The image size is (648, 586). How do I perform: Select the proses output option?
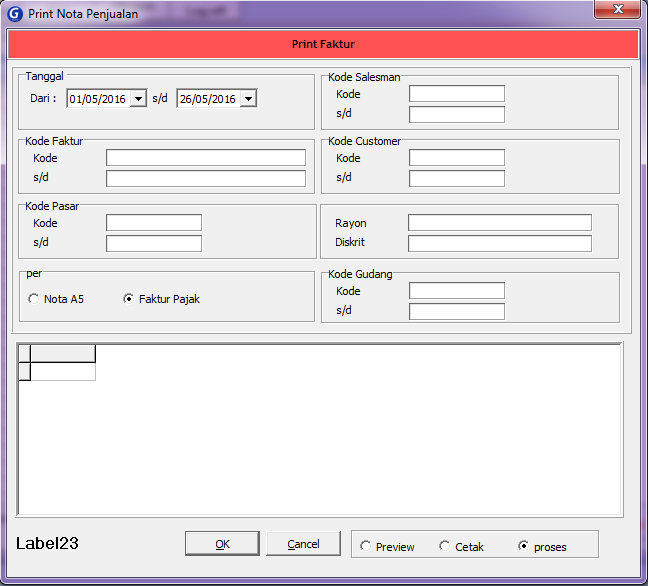point(524,546)
